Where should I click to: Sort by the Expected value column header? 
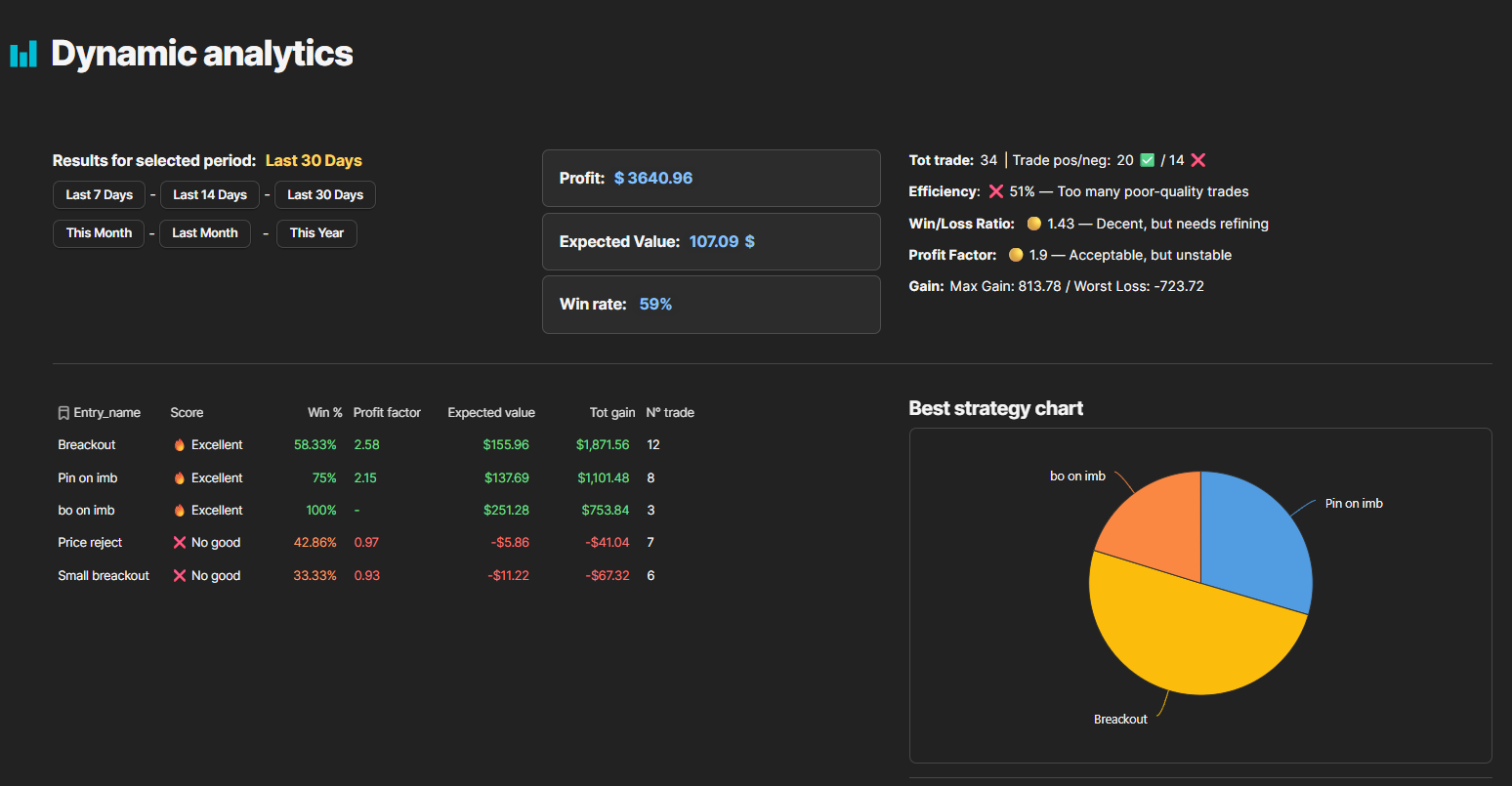tap(491, 413)
